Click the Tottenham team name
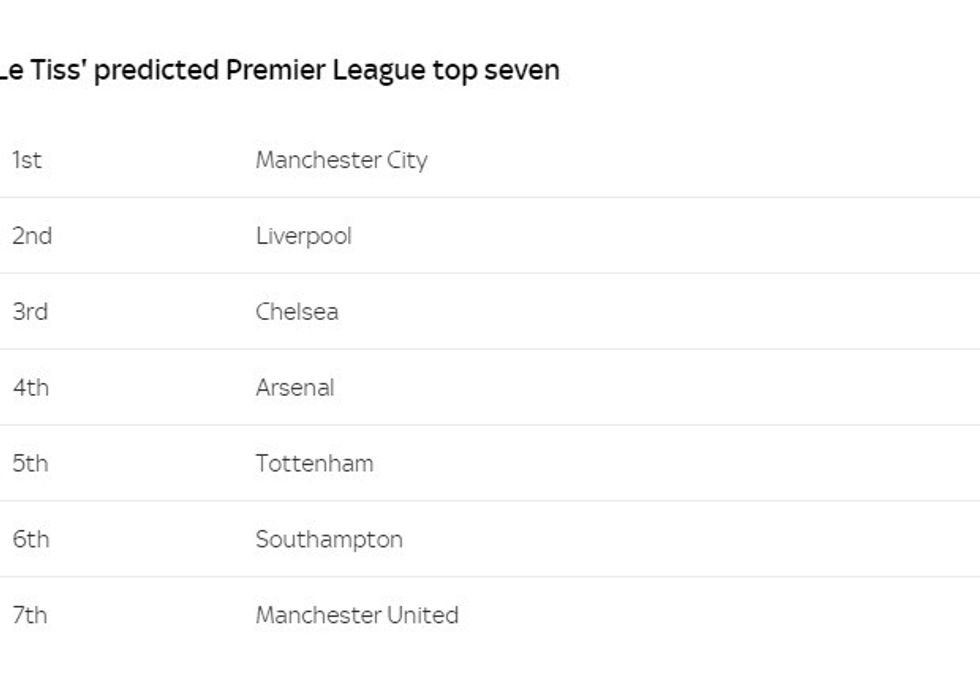 [x=314, y=464]
